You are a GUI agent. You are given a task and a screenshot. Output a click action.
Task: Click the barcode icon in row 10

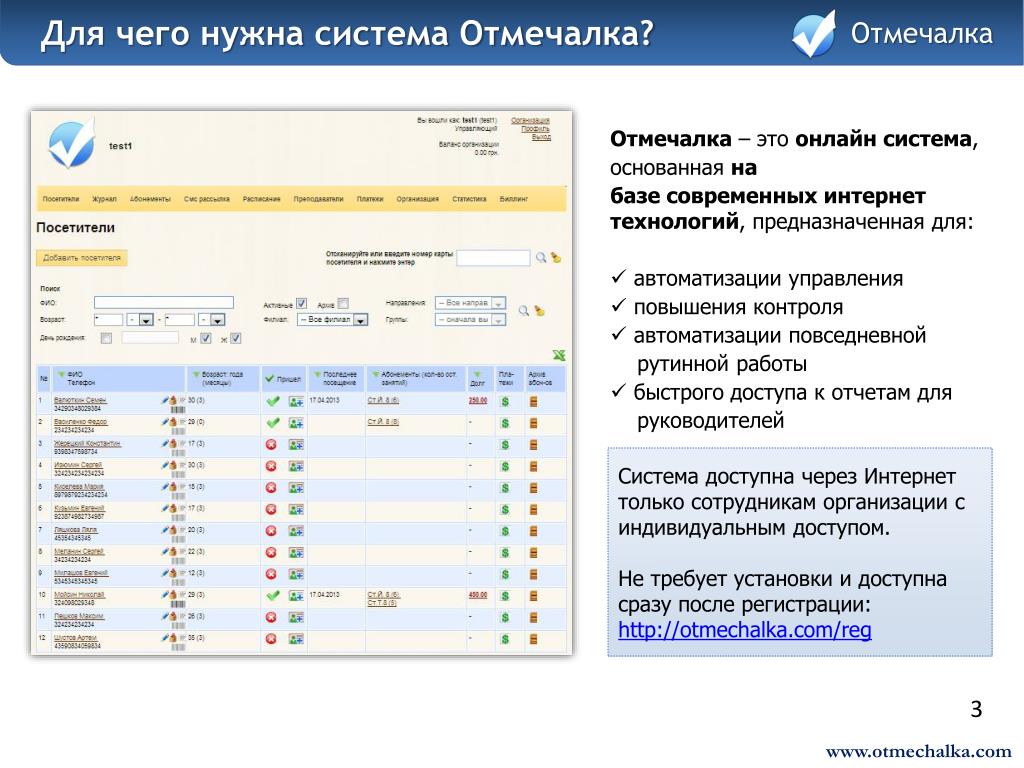tap(178, 603)
